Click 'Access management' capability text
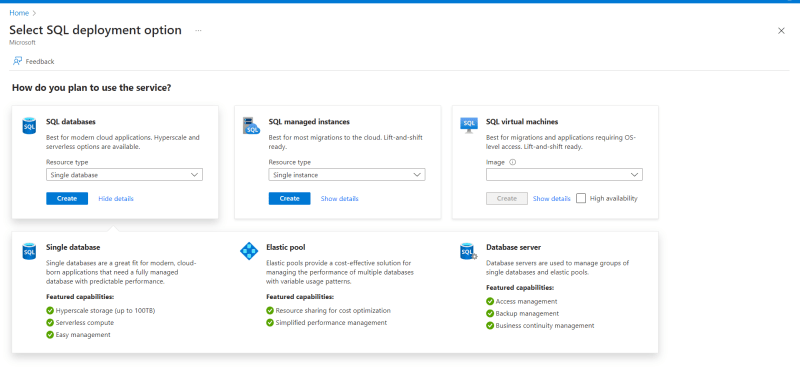 click(x=527, y=302)
